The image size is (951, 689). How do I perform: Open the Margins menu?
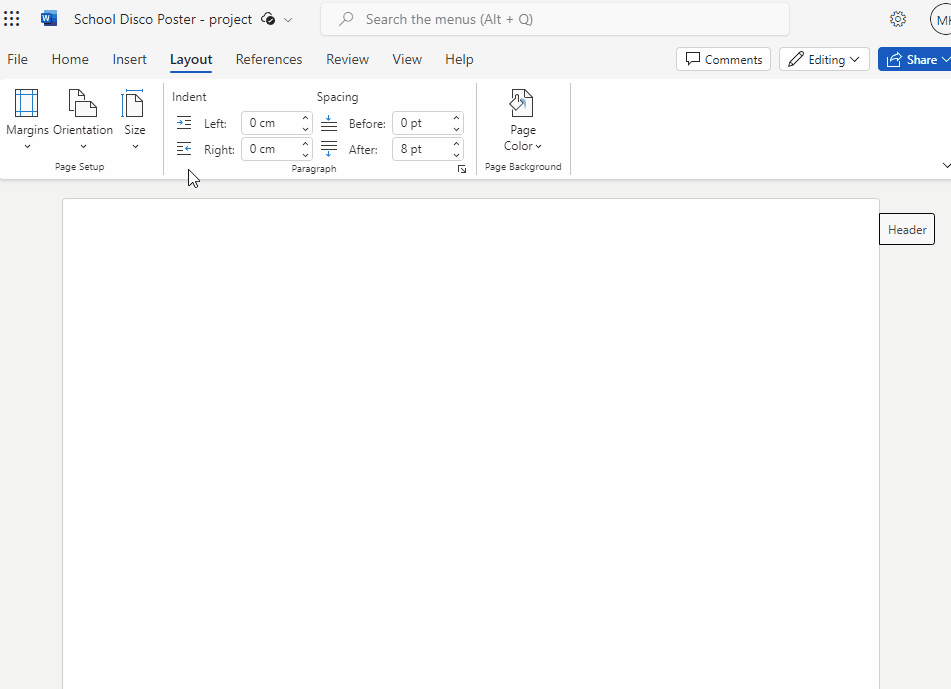[27, 119]
